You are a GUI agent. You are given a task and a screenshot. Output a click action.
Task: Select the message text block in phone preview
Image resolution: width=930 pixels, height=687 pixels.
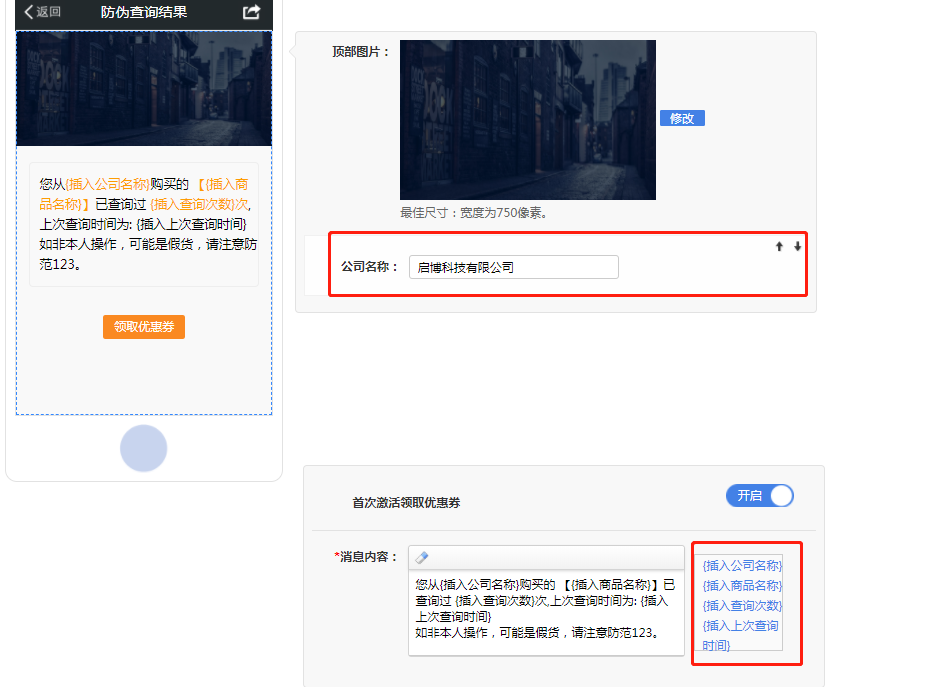pos(144,224)
